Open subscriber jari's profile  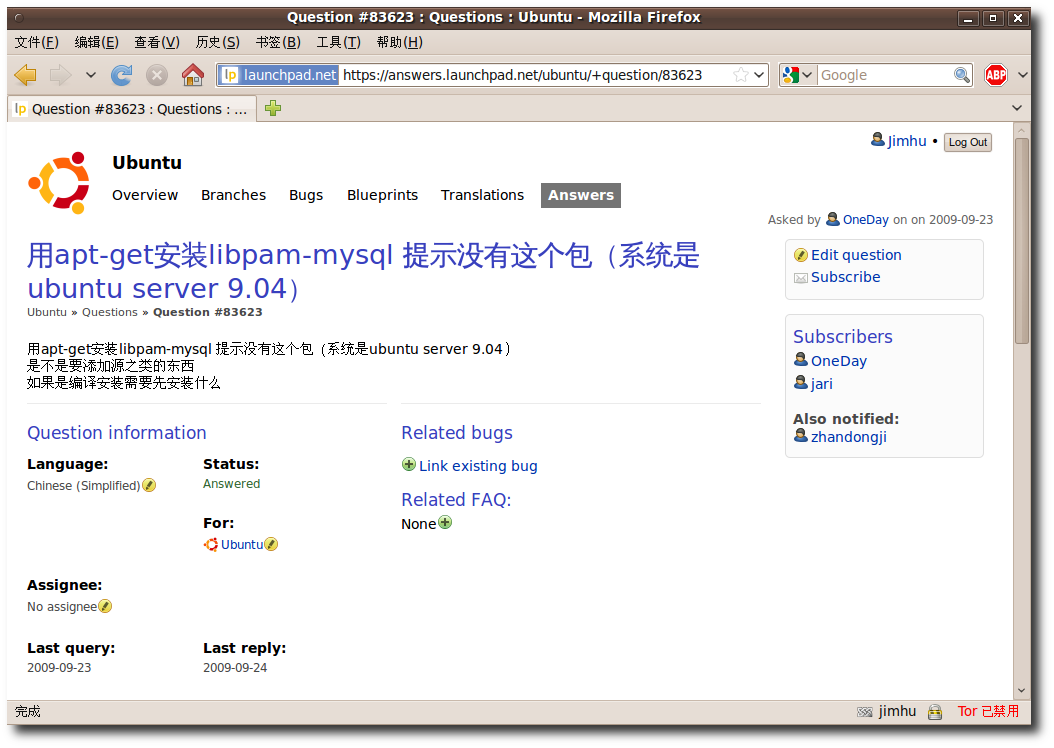pos(821,384)
